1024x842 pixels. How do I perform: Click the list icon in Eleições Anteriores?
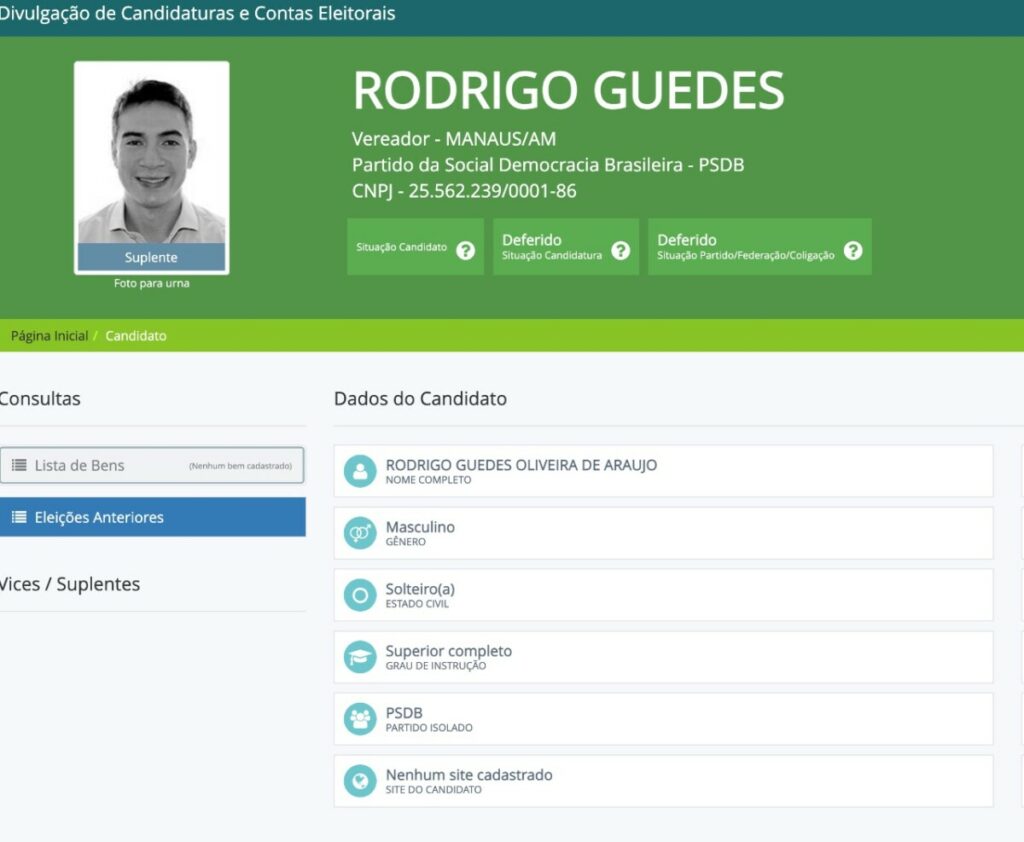point(18,517)
